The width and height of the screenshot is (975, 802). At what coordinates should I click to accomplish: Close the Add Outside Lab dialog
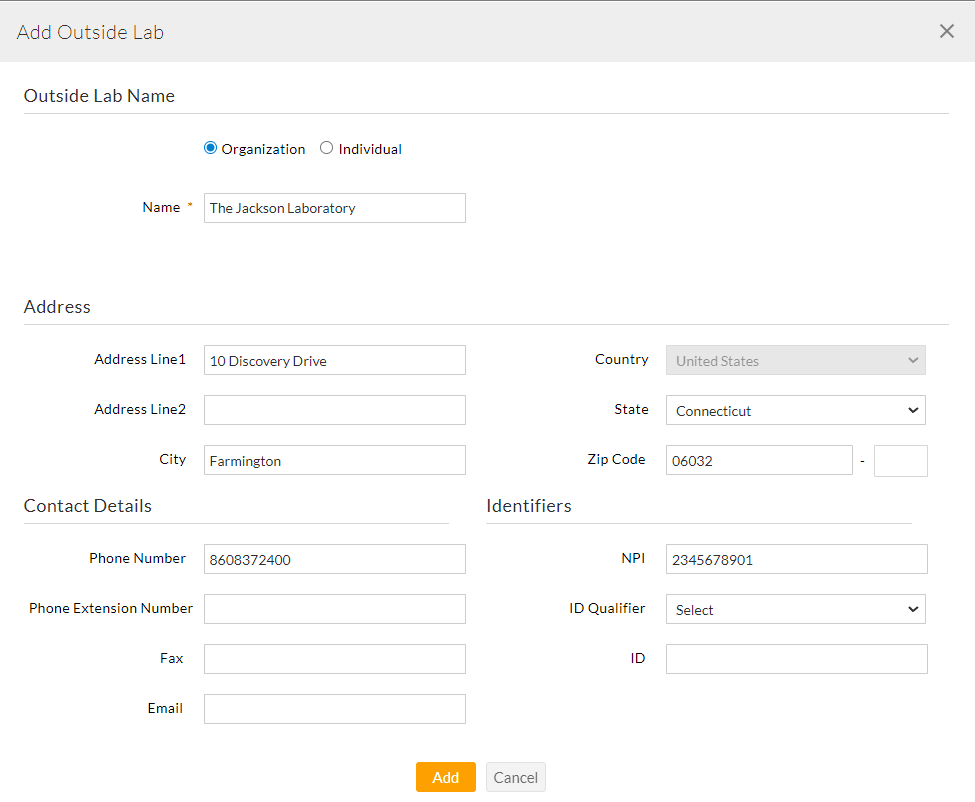946,31
